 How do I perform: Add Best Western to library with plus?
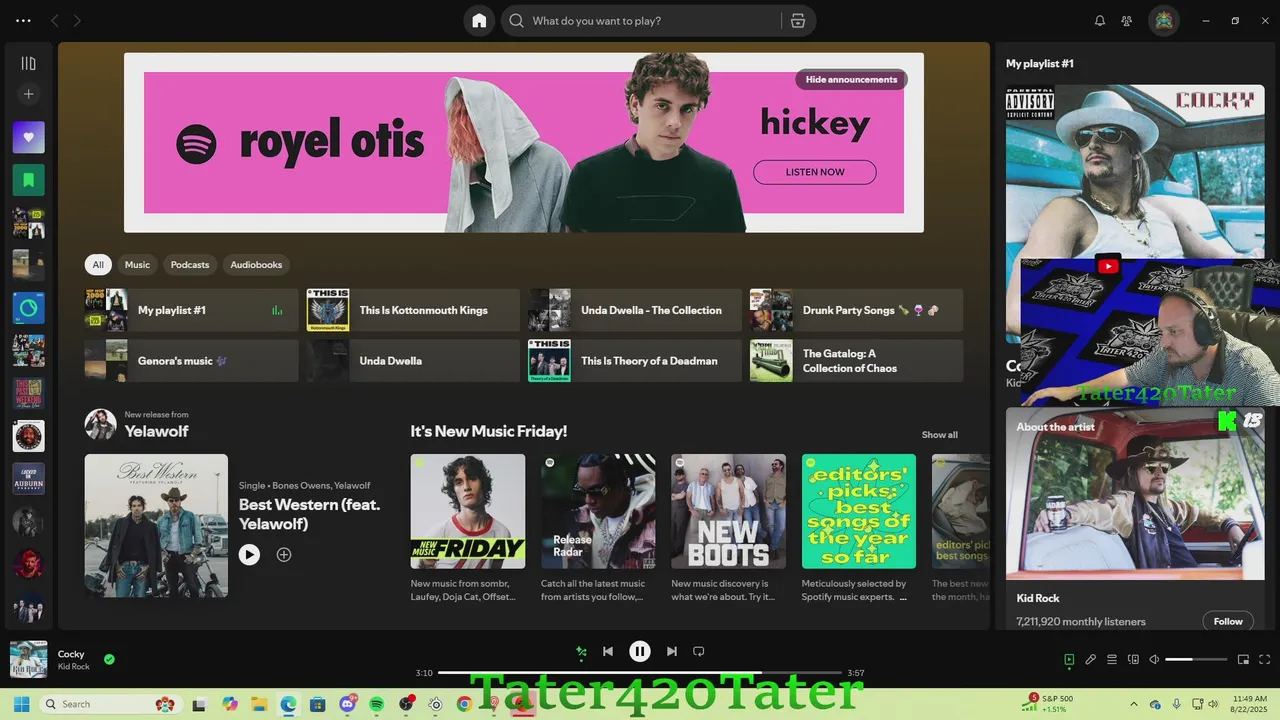click(x=284, y=554)
